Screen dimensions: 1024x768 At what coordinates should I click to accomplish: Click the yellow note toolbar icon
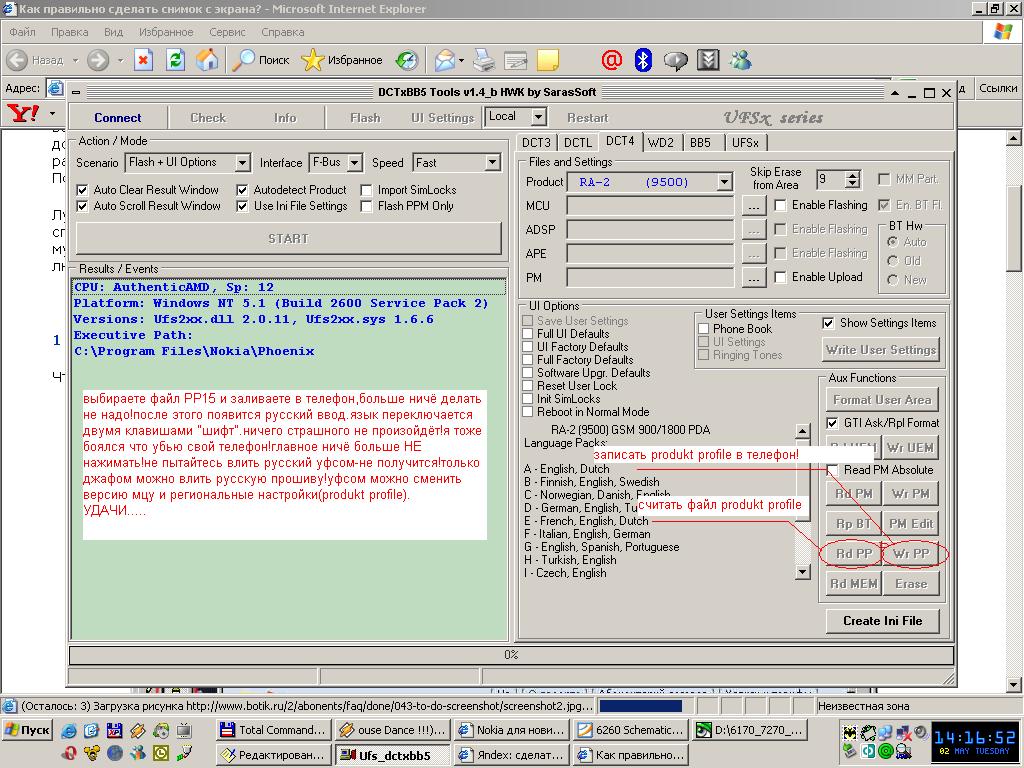point(548,60)
